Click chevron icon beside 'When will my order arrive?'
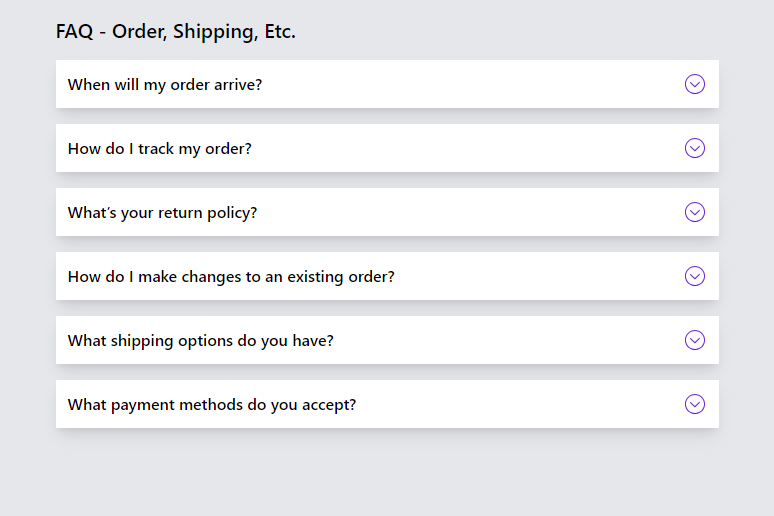Image resolution: width=774 pixels, height=516 pixels. tap(695, 84)
